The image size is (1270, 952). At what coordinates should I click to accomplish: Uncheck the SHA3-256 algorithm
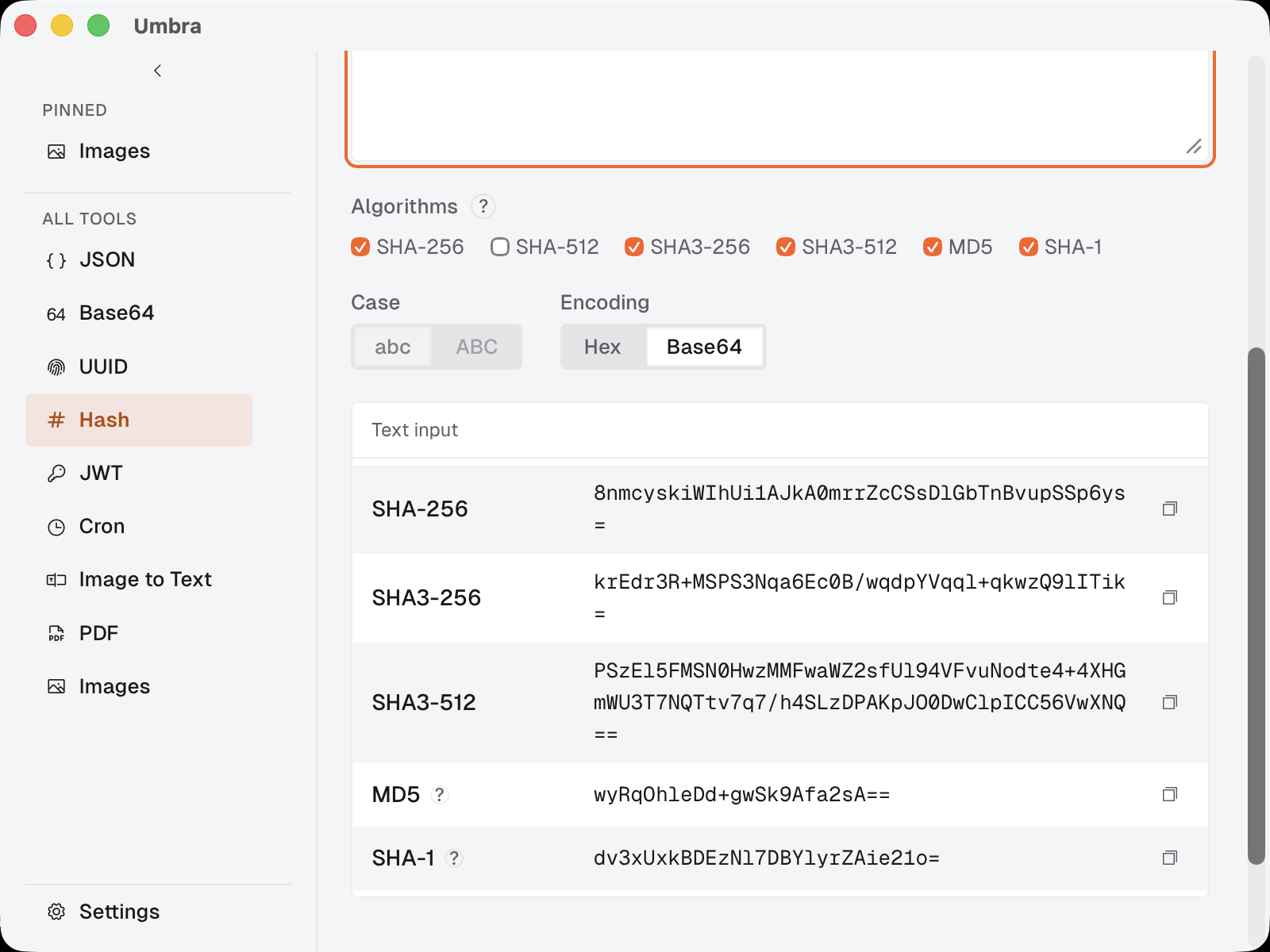(x=634, y=247)
